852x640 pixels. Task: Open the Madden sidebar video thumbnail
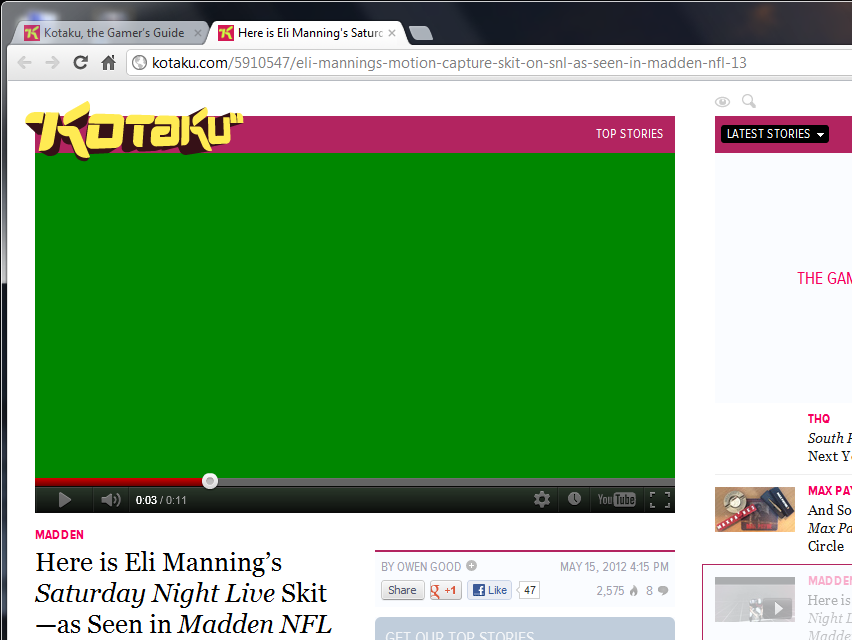coord(755,599)
